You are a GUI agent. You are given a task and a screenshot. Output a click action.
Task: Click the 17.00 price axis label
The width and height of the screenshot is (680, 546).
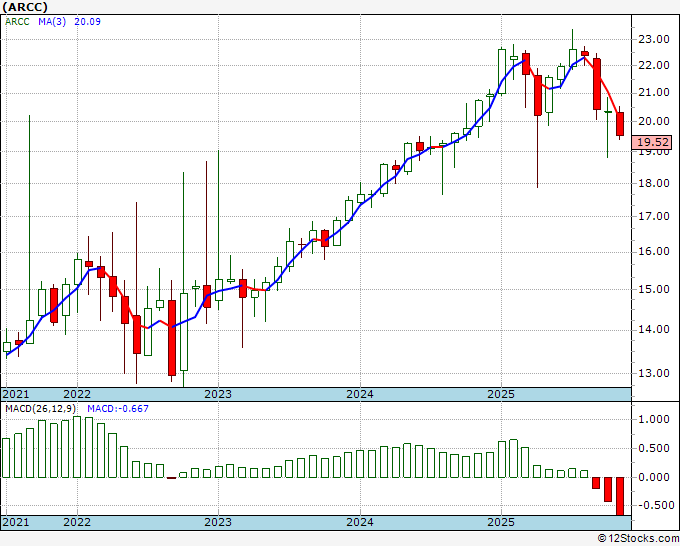(654, 216)
